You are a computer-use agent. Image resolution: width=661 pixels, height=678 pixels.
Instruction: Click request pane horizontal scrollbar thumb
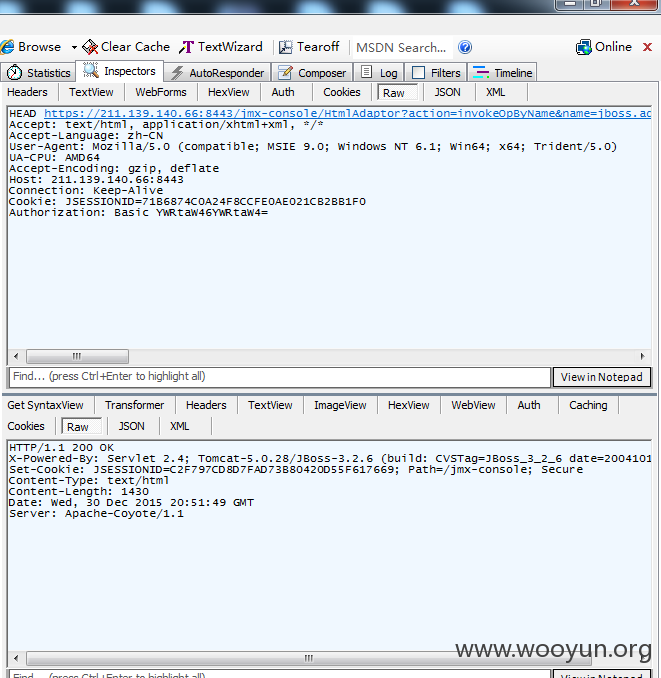tap(77, 356)
